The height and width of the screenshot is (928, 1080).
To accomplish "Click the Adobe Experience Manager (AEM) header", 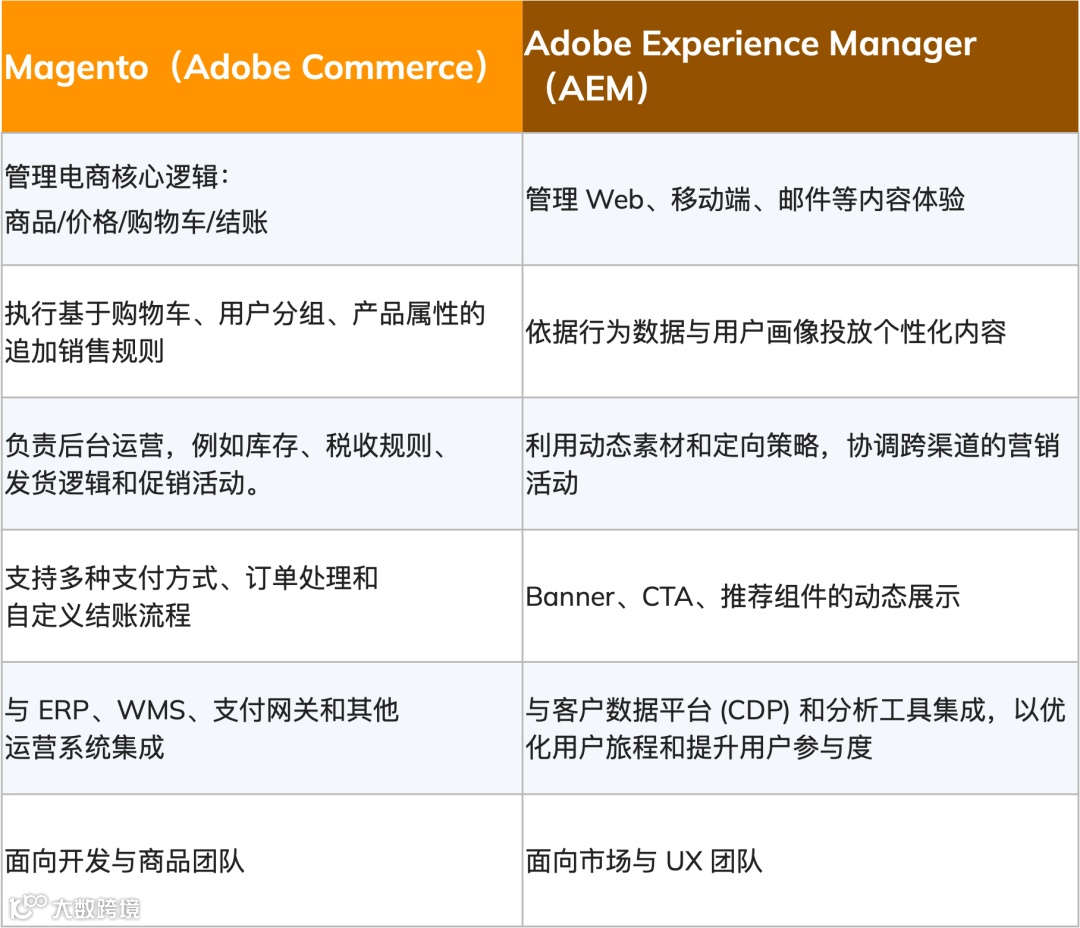I will (x=800, y=67).
